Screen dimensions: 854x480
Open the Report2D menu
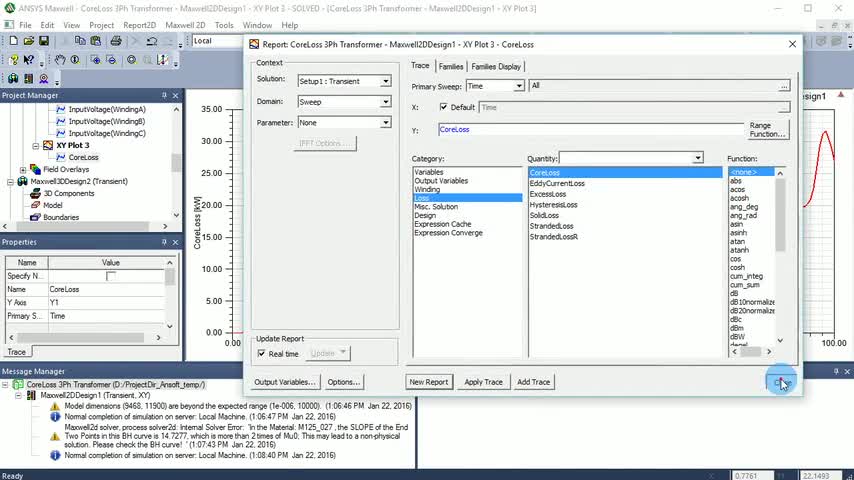click(139, 25)
